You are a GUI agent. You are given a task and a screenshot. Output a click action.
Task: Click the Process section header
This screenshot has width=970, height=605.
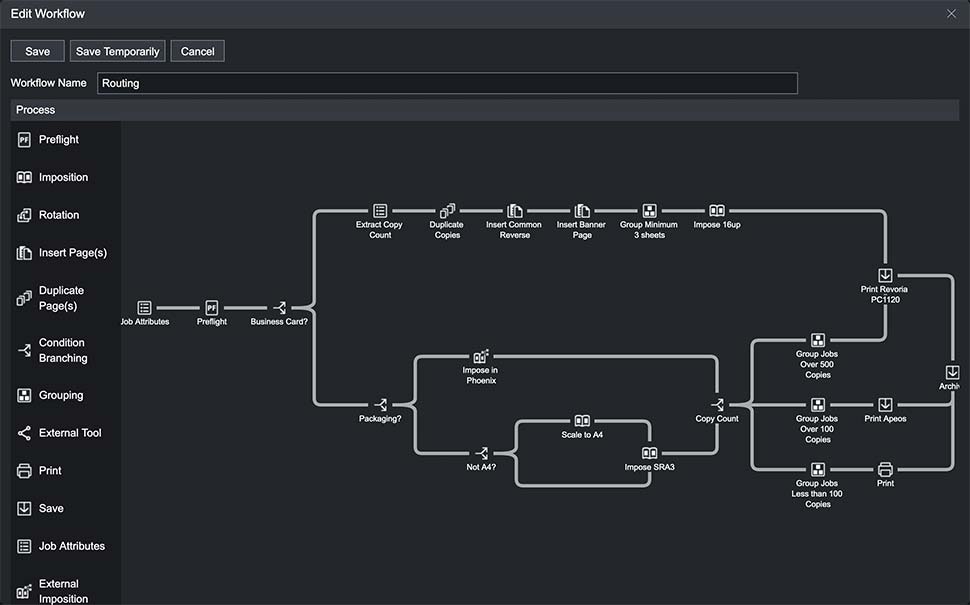coord(485,110)
